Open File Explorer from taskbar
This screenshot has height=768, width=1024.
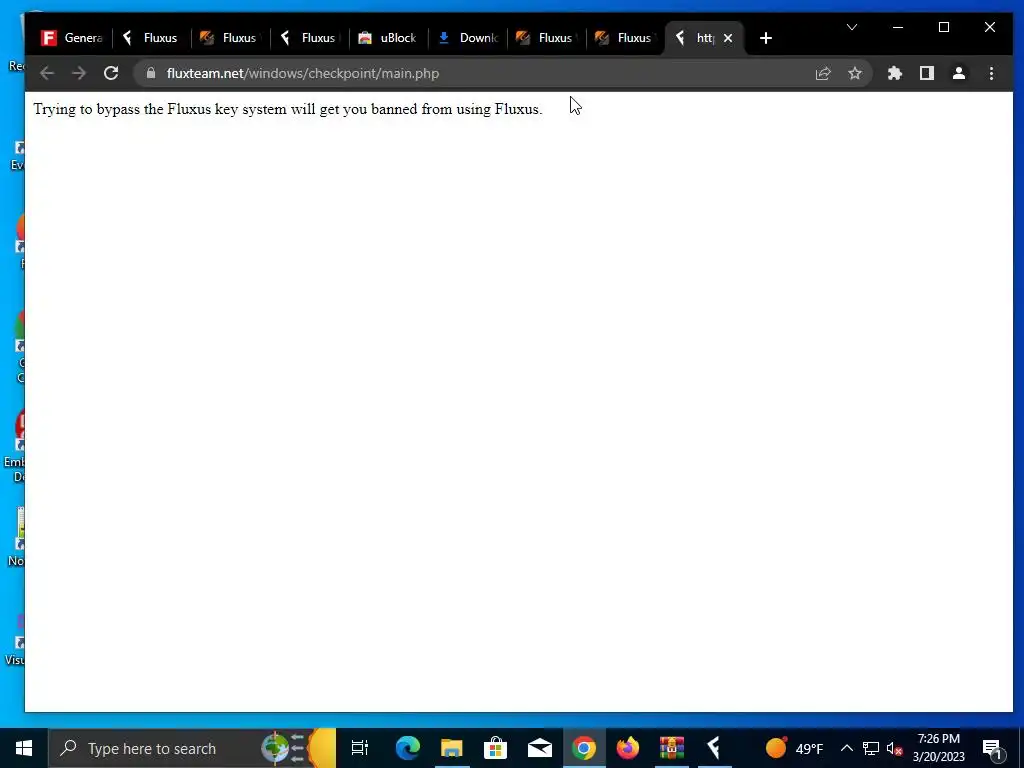(451, 748)
